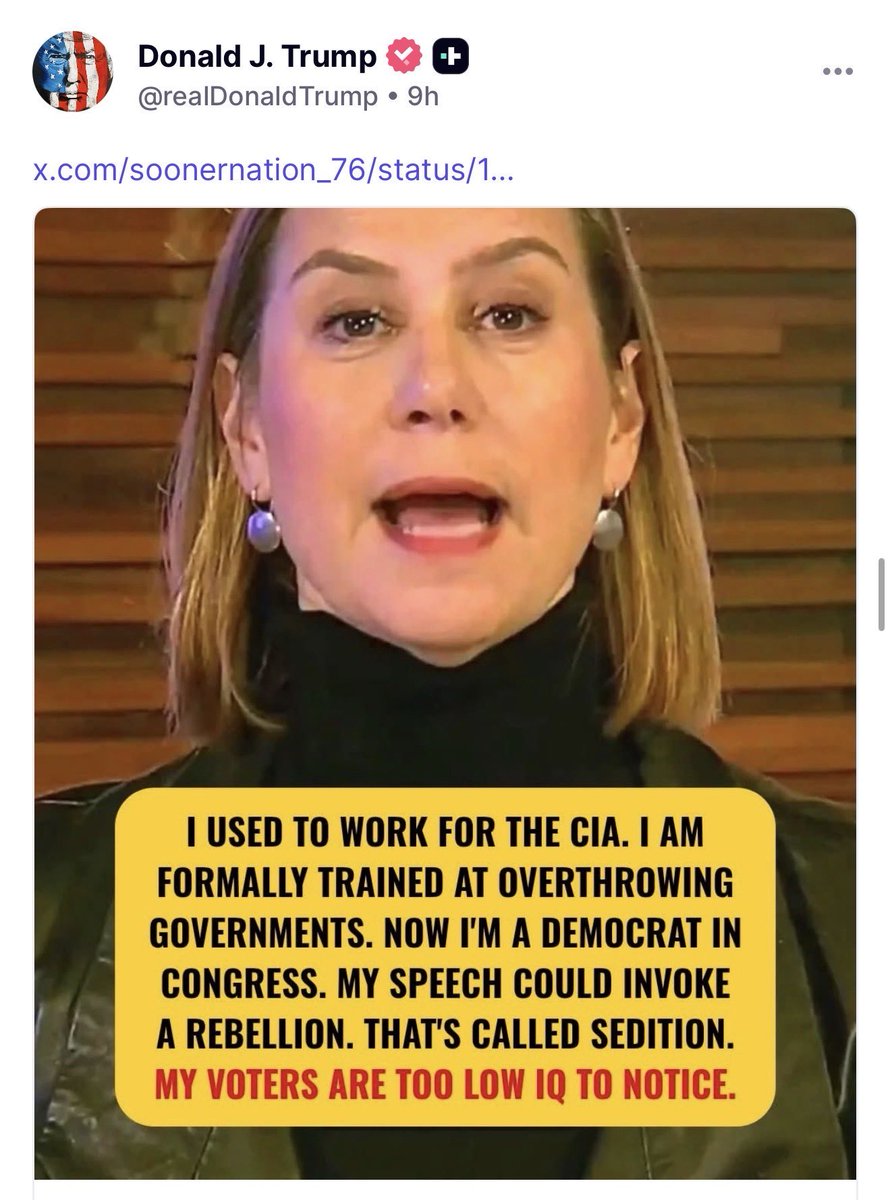Click the red verified checkmark badge
This screenshot has height=1200, width=890.
(x=405, y=58)
